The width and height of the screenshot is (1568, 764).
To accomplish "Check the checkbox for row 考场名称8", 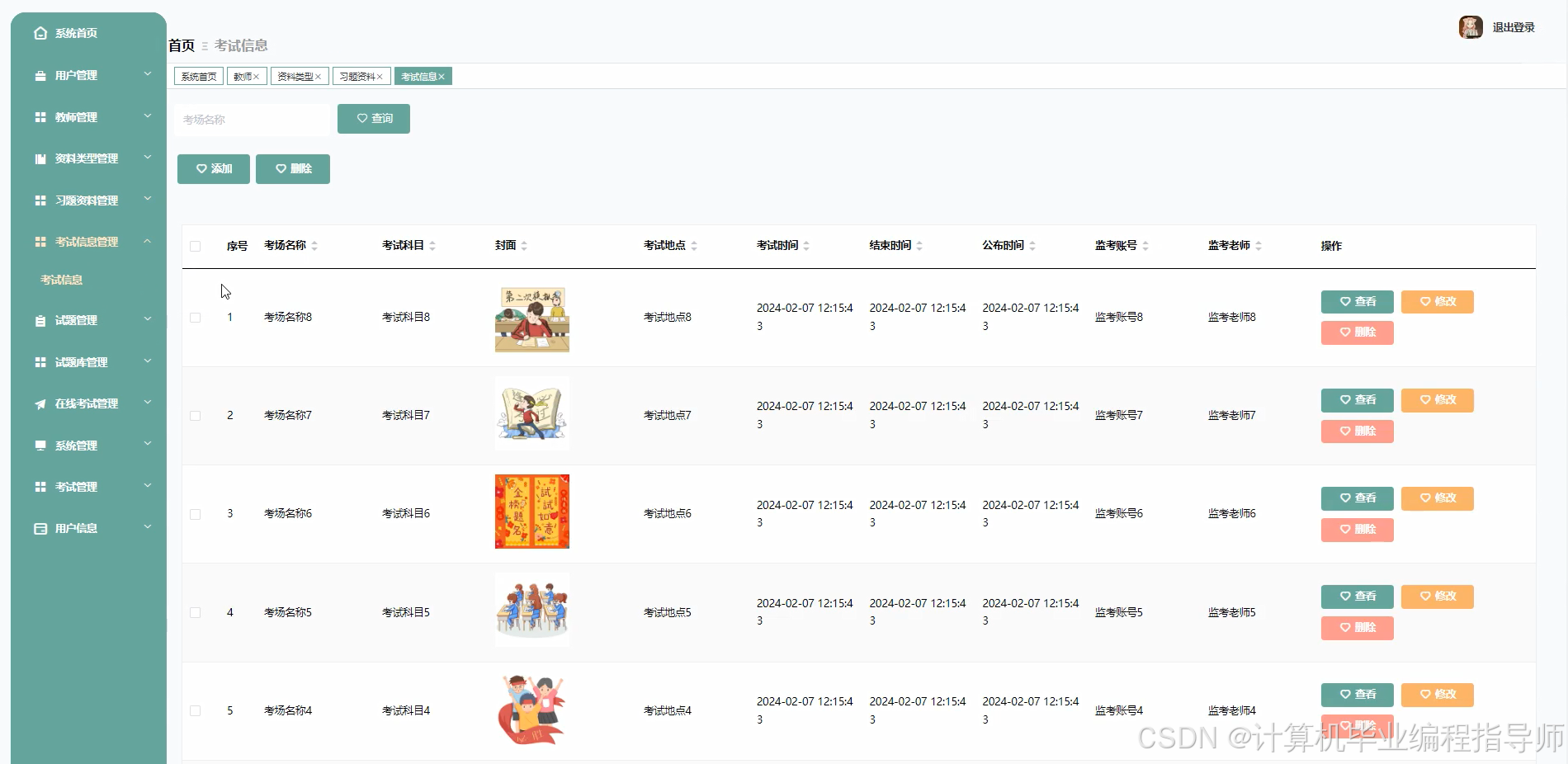I will click(196, 317).
